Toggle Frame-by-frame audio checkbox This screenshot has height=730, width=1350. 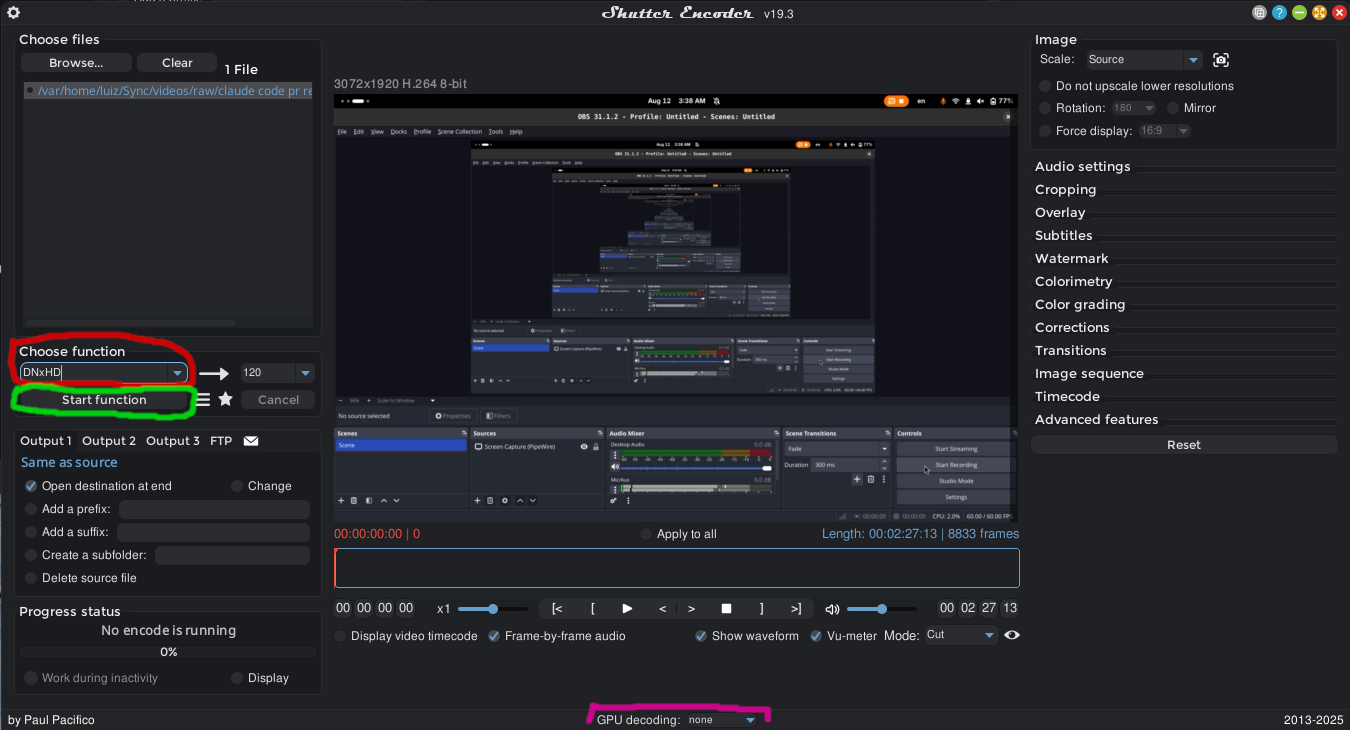tap(494, 636)
